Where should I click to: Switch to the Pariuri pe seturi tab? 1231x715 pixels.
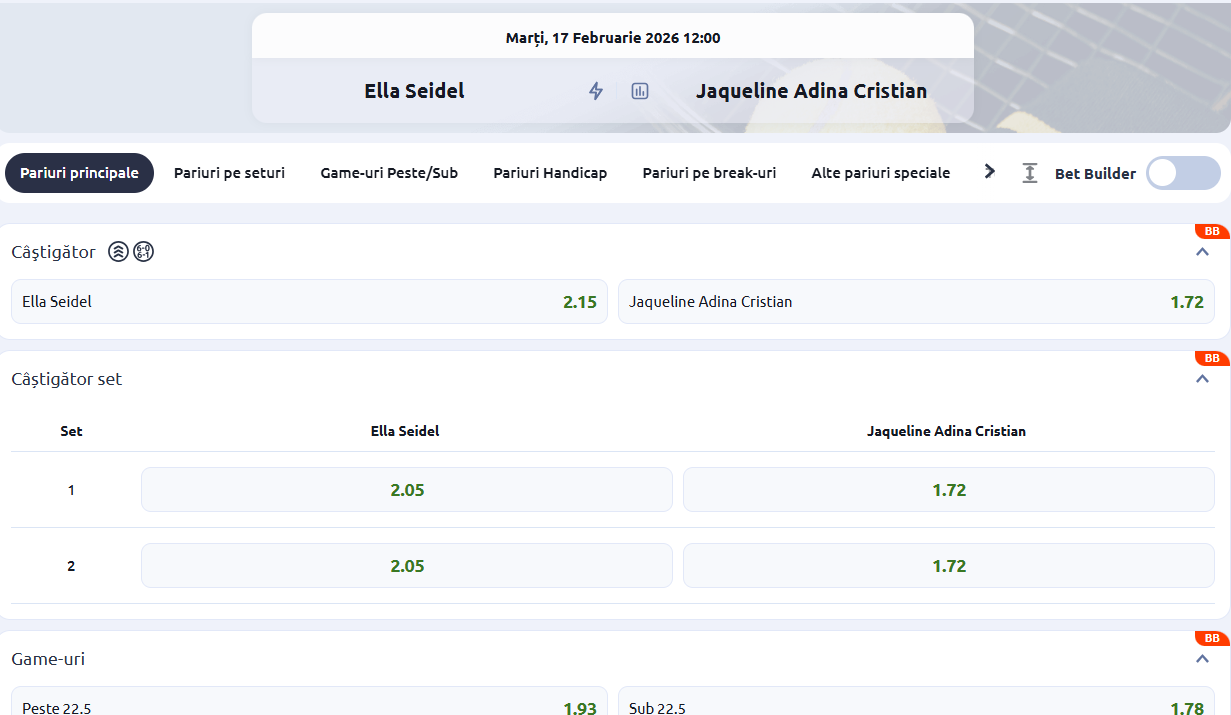pos(229,173)
